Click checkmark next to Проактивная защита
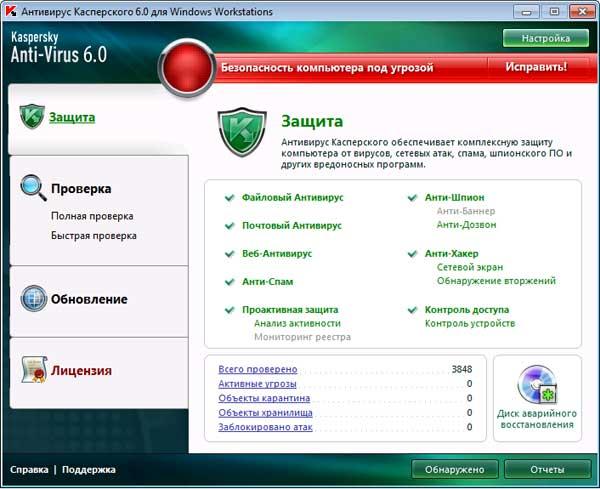The width and height of the screenshot is (600, 489). tap(230, 310)
